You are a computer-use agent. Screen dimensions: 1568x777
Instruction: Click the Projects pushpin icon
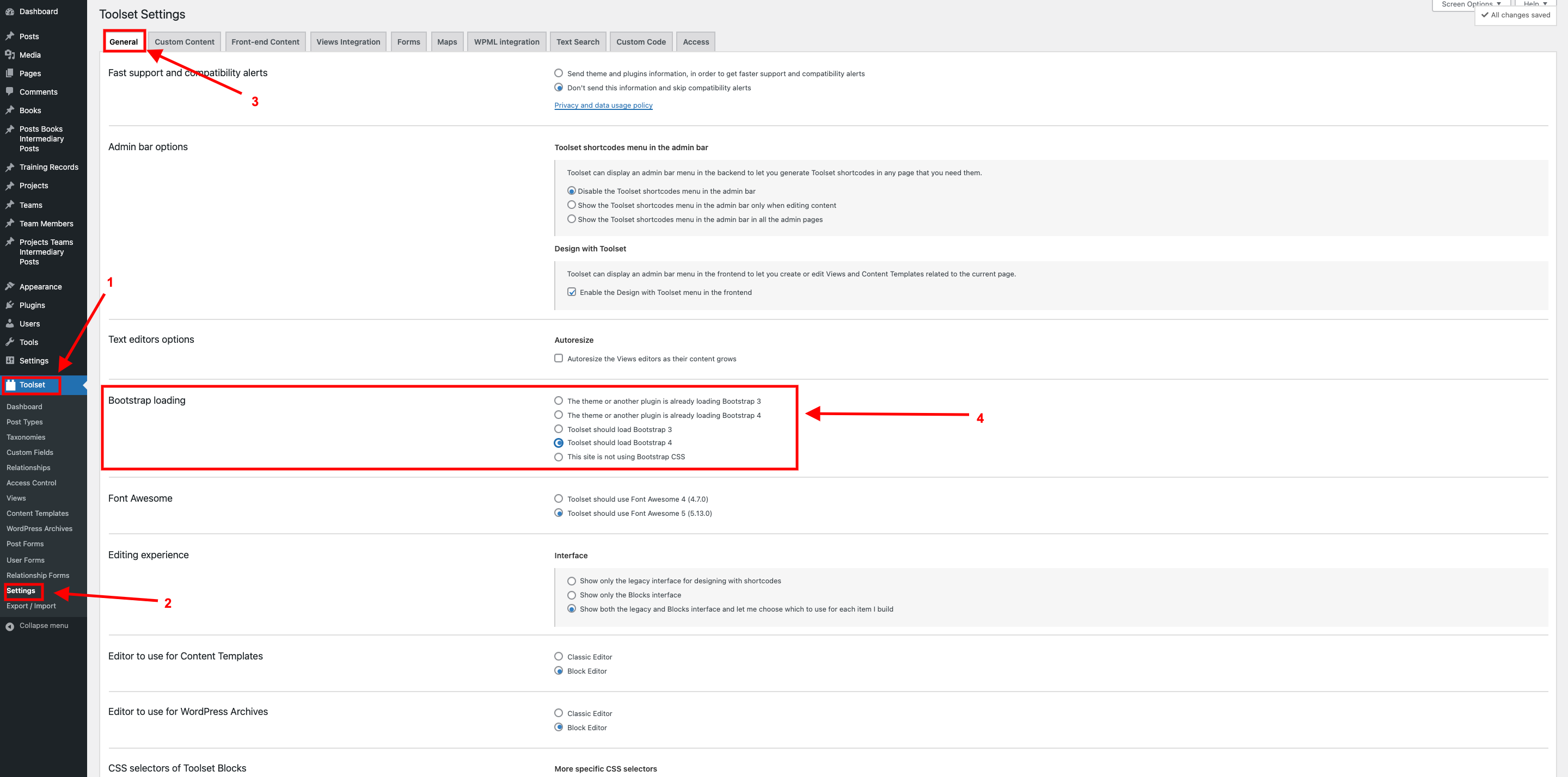[10, 186]
